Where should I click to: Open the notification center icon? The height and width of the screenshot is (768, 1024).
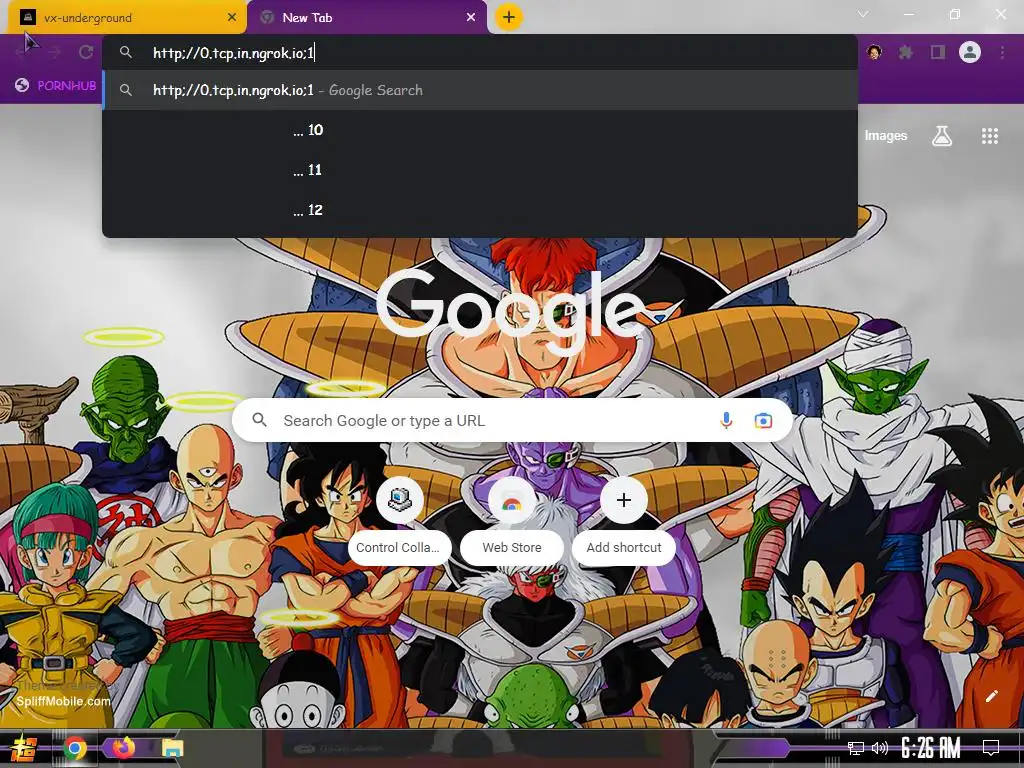click(991, 748)
